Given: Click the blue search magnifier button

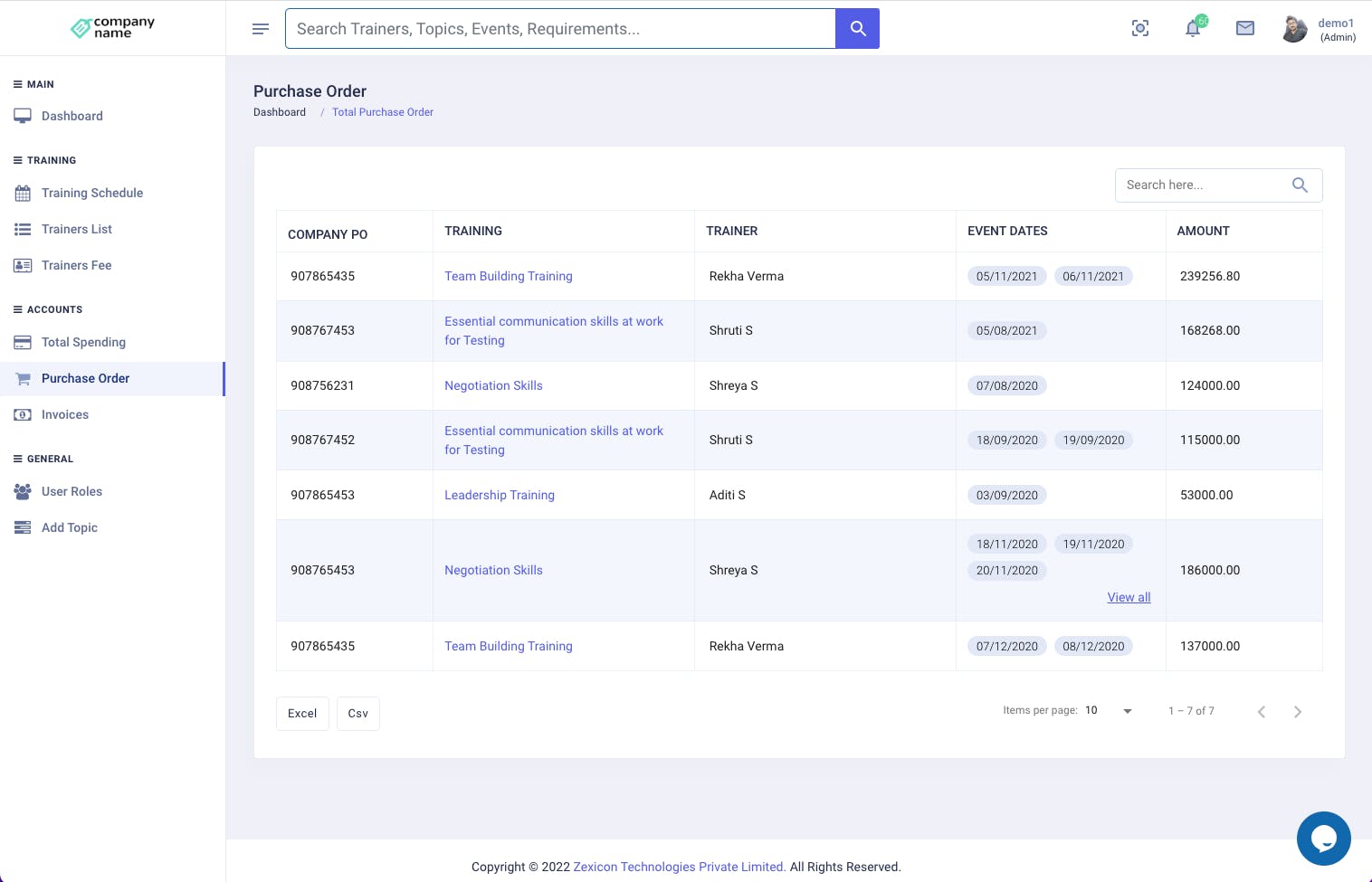Looking at the screenshot, I should (858, 29).
